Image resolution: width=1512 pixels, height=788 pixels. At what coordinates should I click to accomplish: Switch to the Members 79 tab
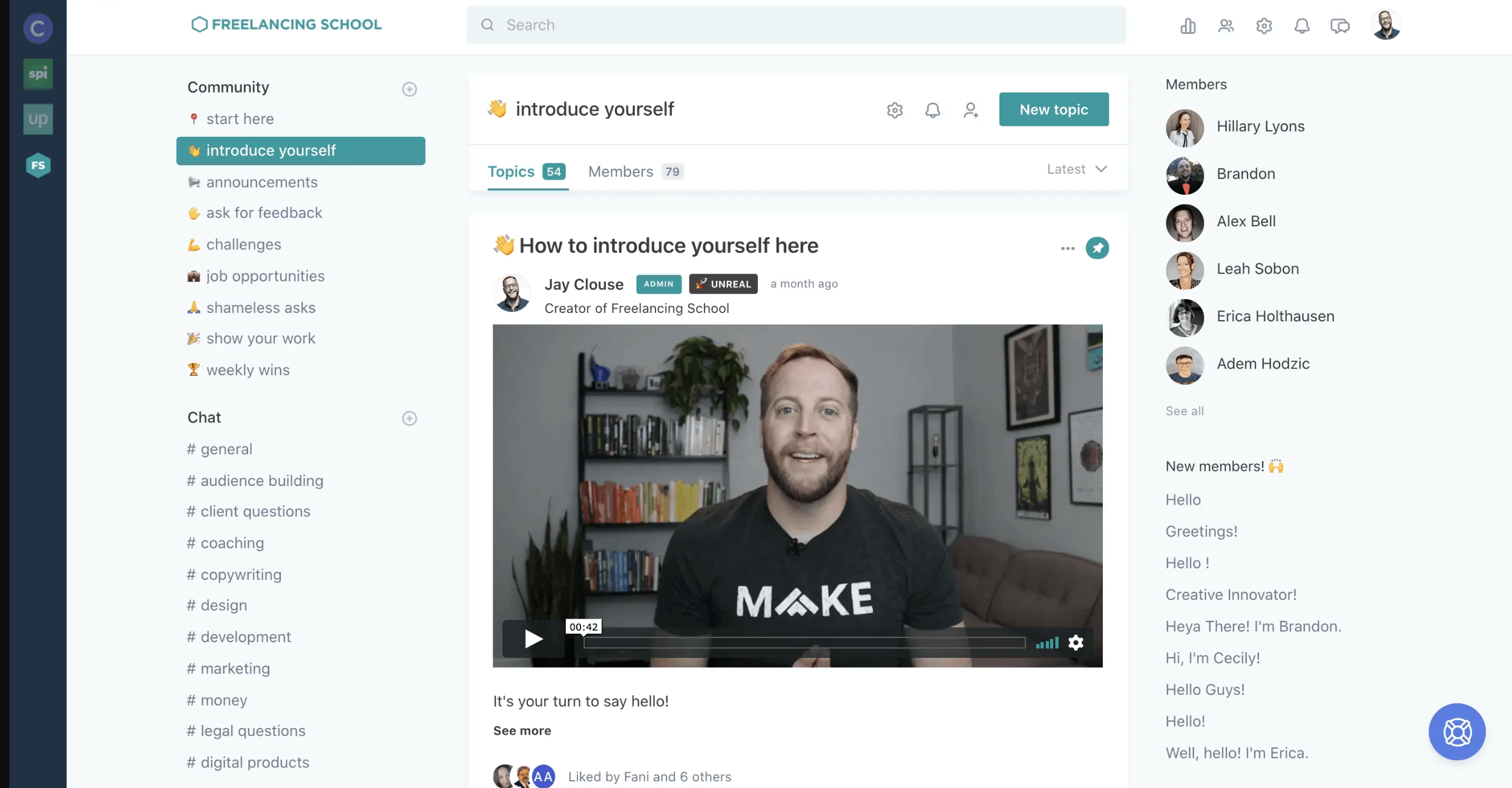(636, 172)
